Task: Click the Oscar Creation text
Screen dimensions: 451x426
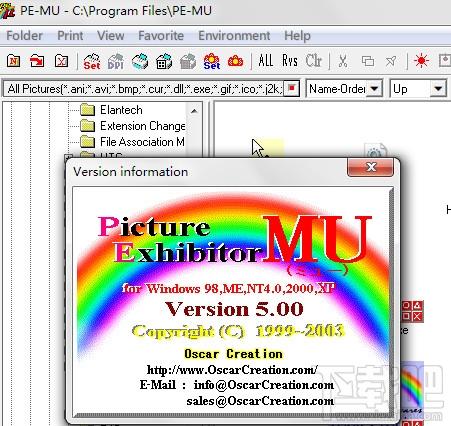Action: (x=233, y=354)
